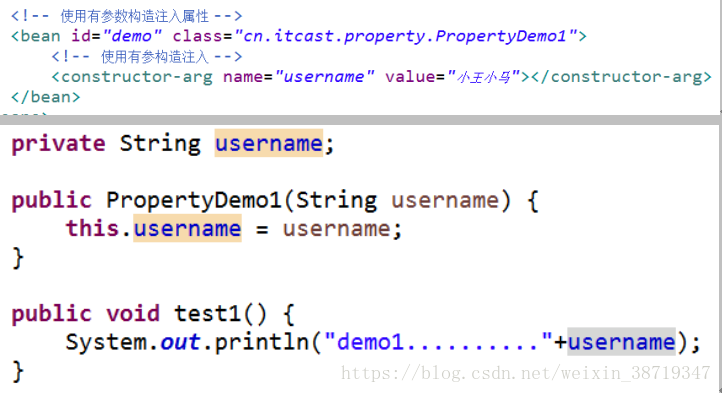
Task: Click 'username' on the right side of assignment
Action: coord(337,229)
